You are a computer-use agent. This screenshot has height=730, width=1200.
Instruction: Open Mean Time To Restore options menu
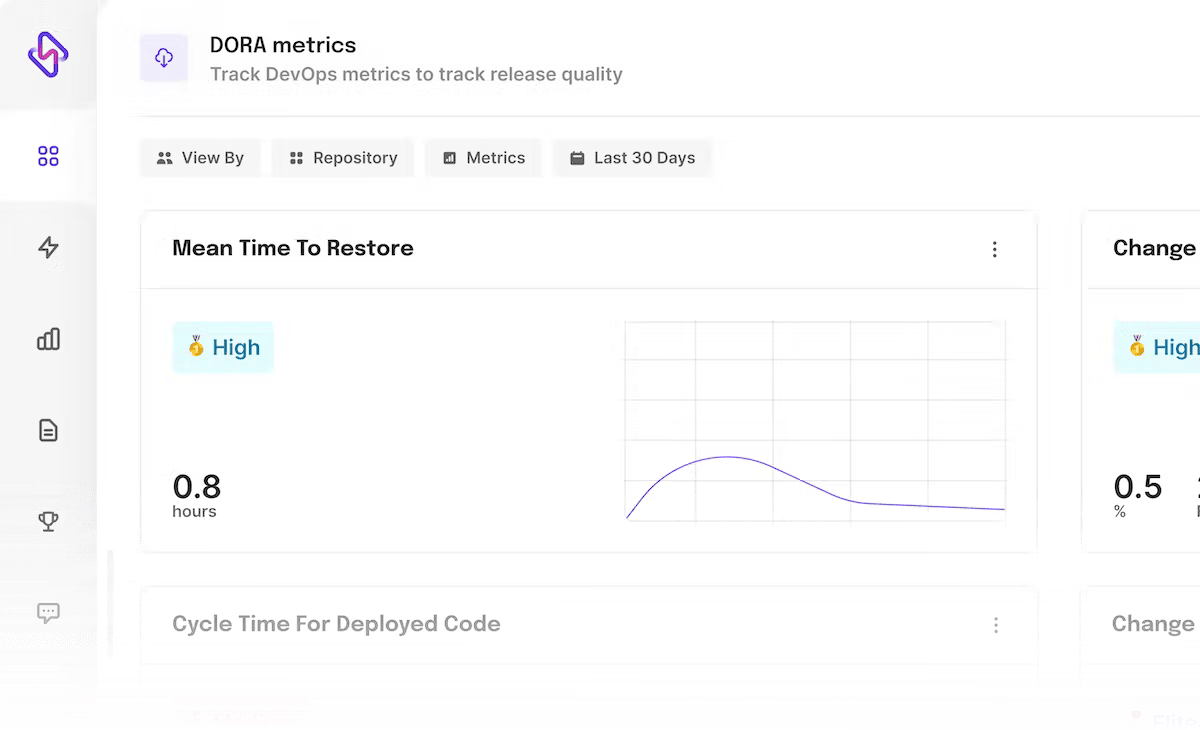994,249
